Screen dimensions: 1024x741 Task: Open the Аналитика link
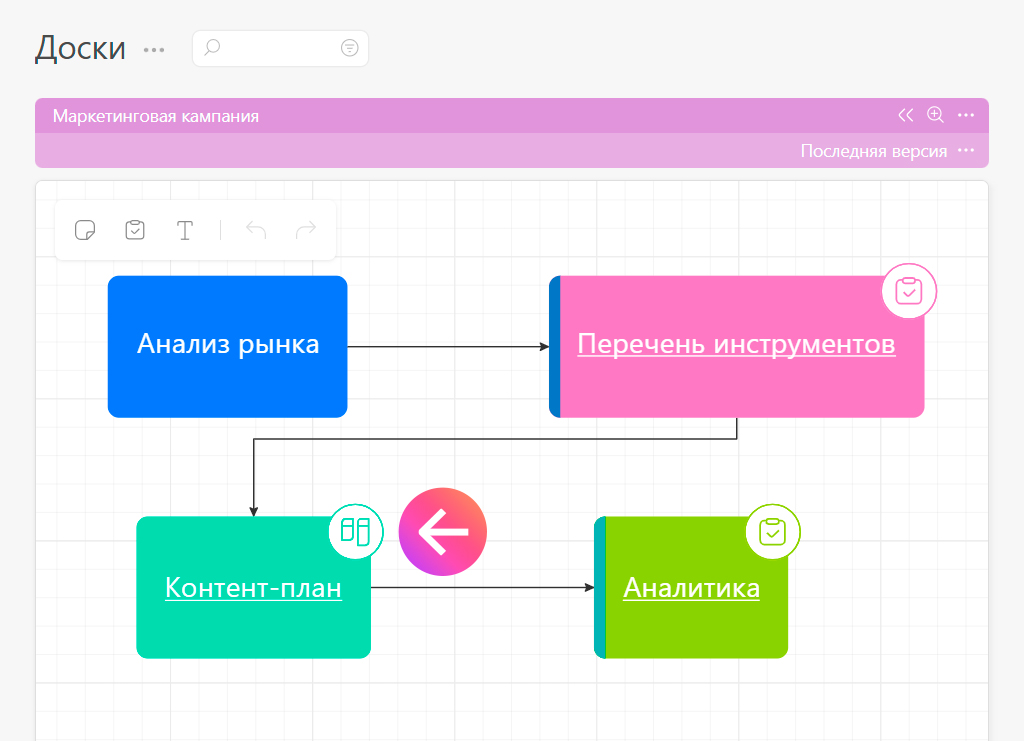[x=691, y=588]
